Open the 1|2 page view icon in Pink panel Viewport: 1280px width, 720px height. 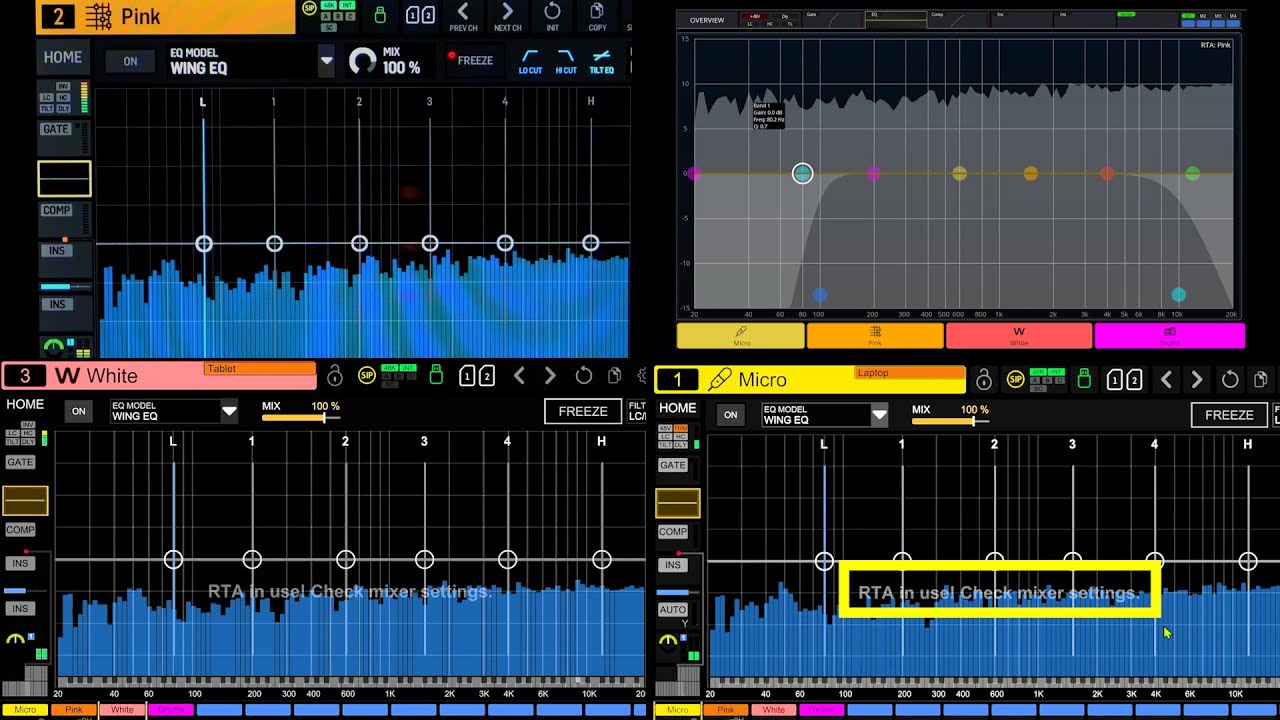(420, 15)
